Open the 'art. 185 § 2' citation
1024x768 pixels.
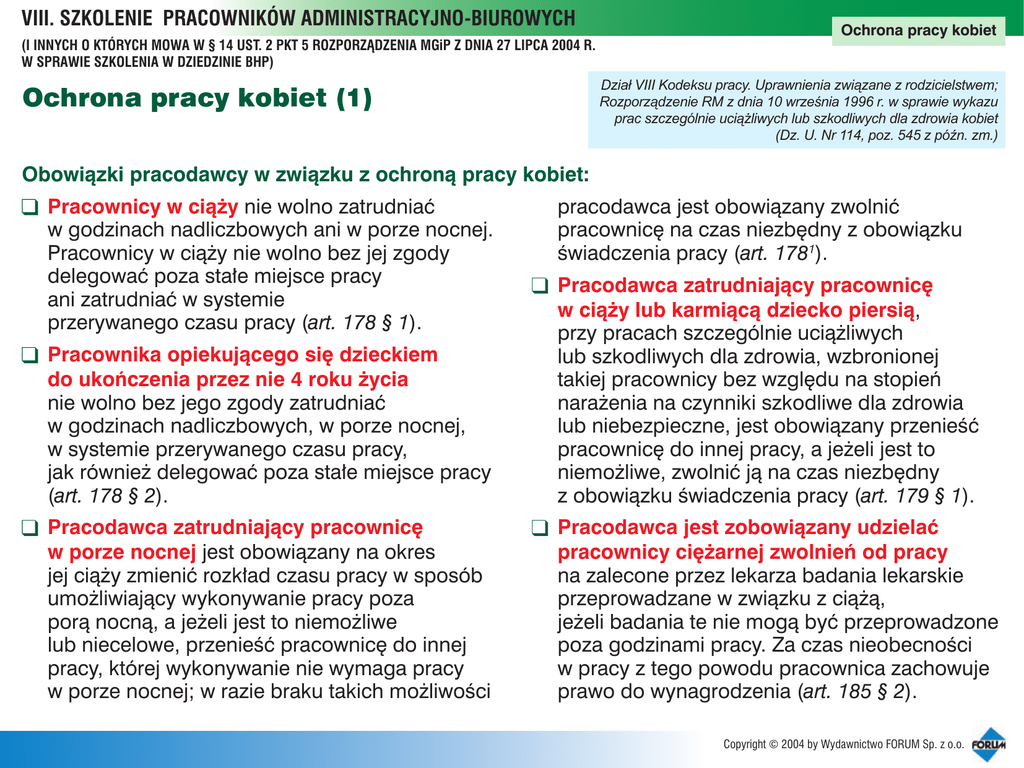tap(856, 691)
